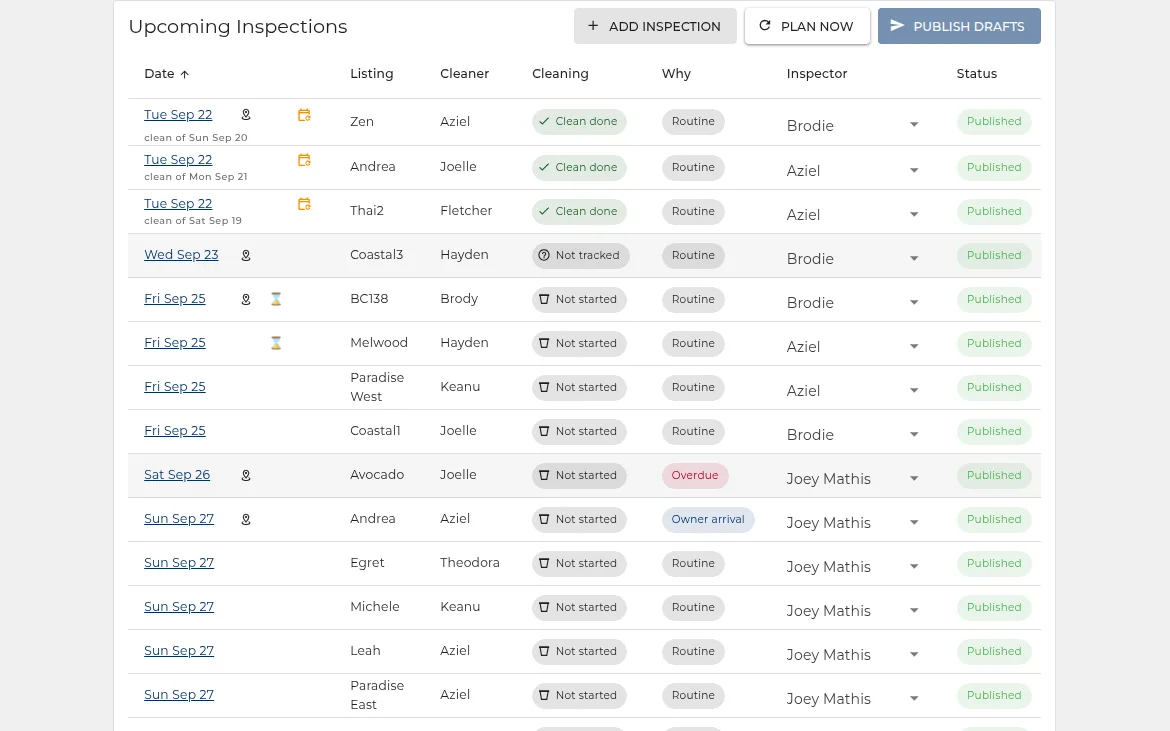Open the Tue Sep 22 link for Thai2
The width and height of the screenshot is (1170, 731).
point(178,204)
